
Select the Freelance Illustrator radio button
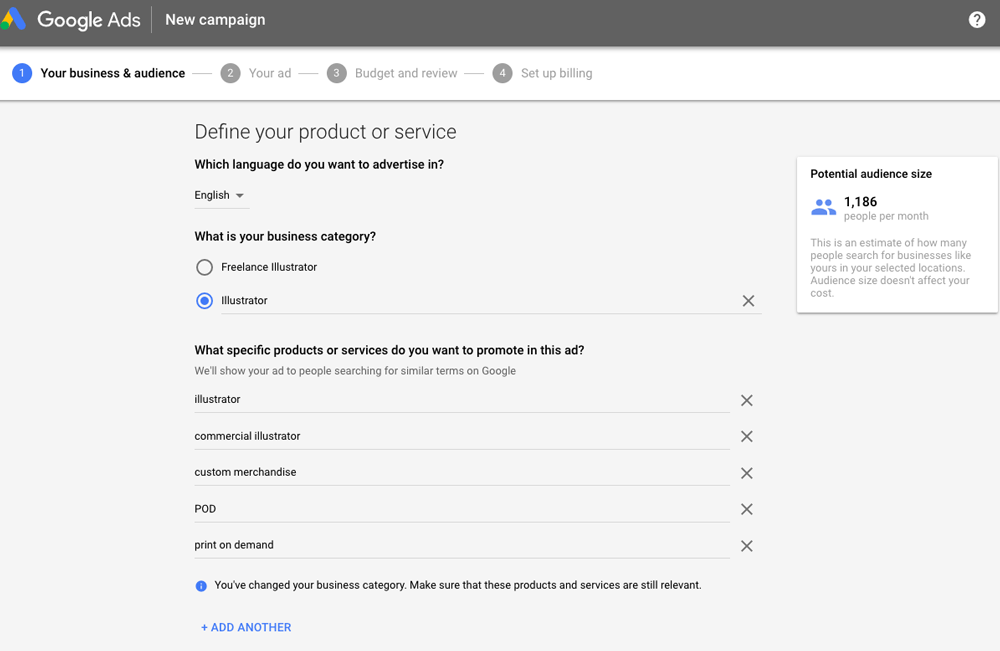point(204,267)
